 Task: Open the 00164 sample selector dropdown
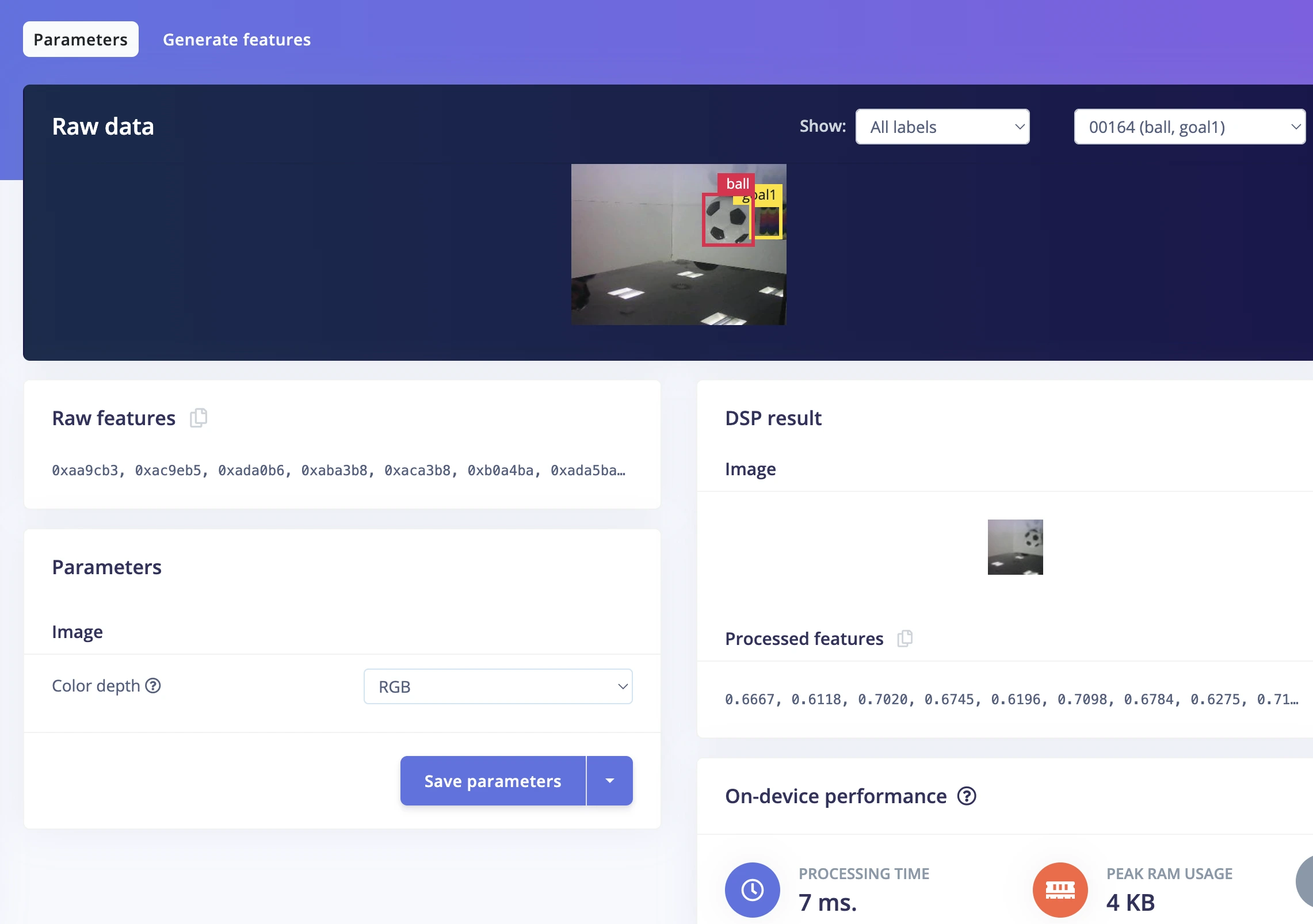coord(1189,127)
